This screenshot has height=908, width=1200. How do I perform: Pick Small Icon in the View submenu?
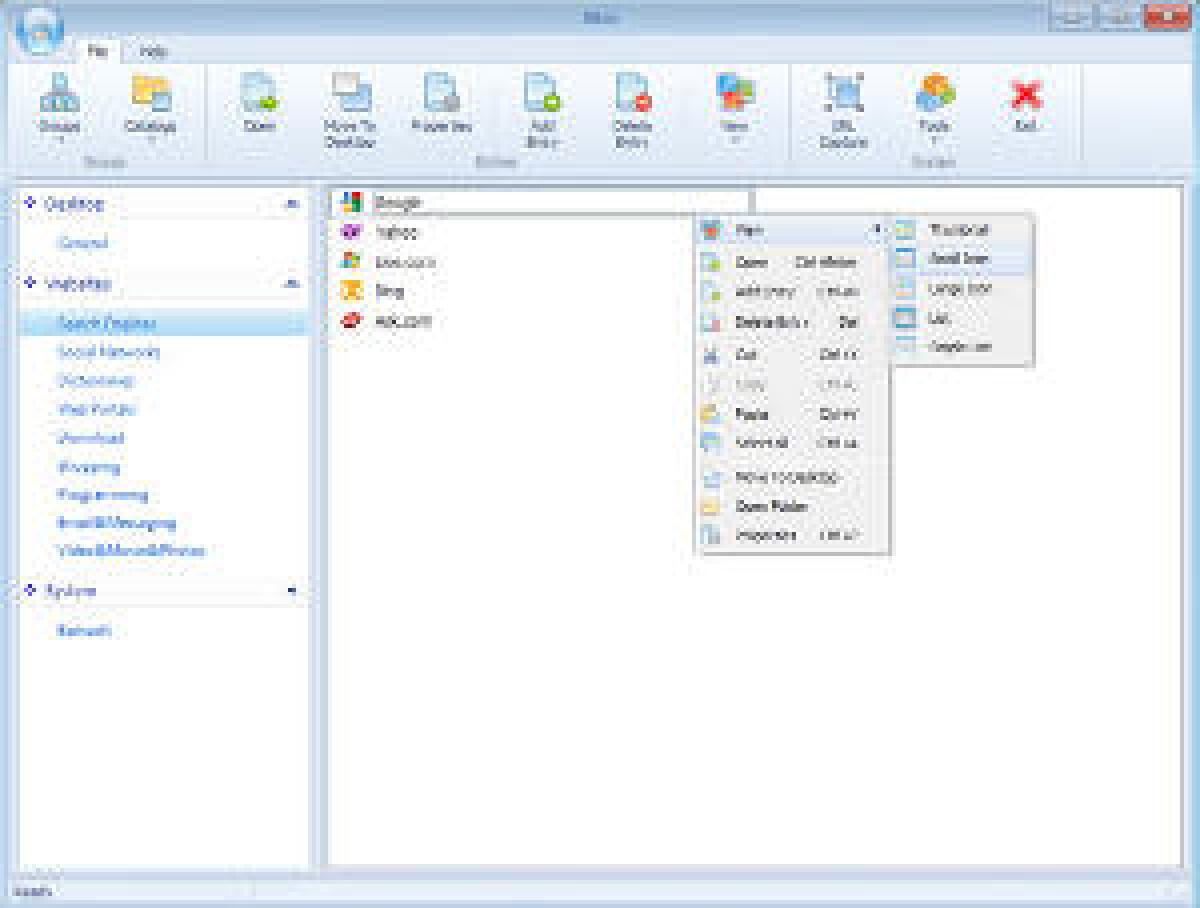(x=960, y=258)
